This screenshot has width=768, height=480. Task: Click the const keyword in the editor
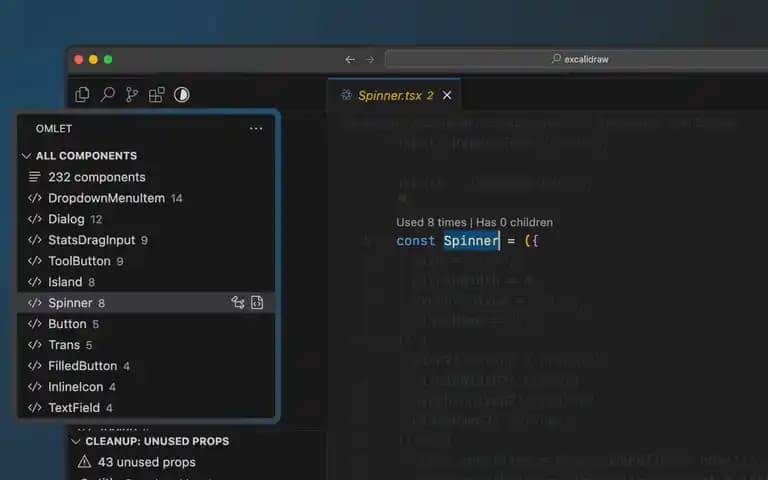(x=416, y=240)
